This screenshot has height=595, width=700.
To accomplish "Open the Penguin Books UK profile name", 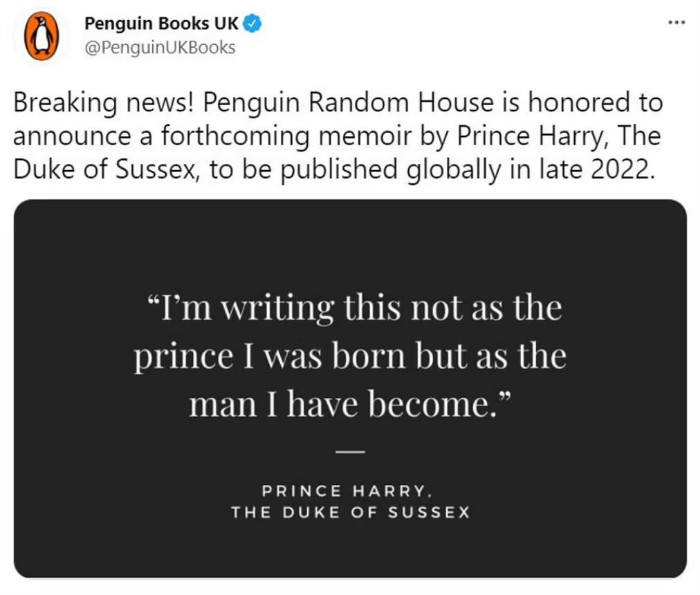I will 161,23.
